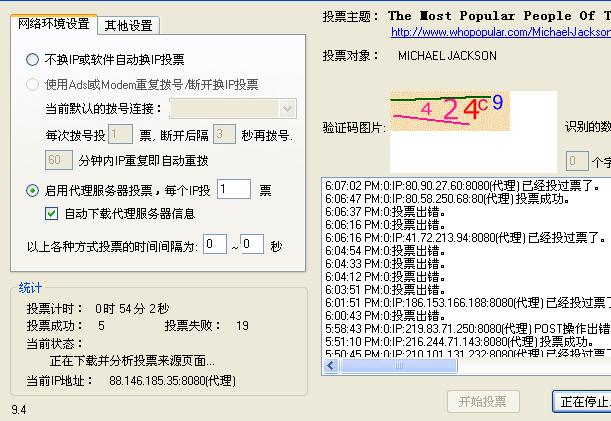This screenshot has width=611, height=421.
Task: Toggle 自动下载代理服务器信息 checkbox
Action: click(51, 214)
